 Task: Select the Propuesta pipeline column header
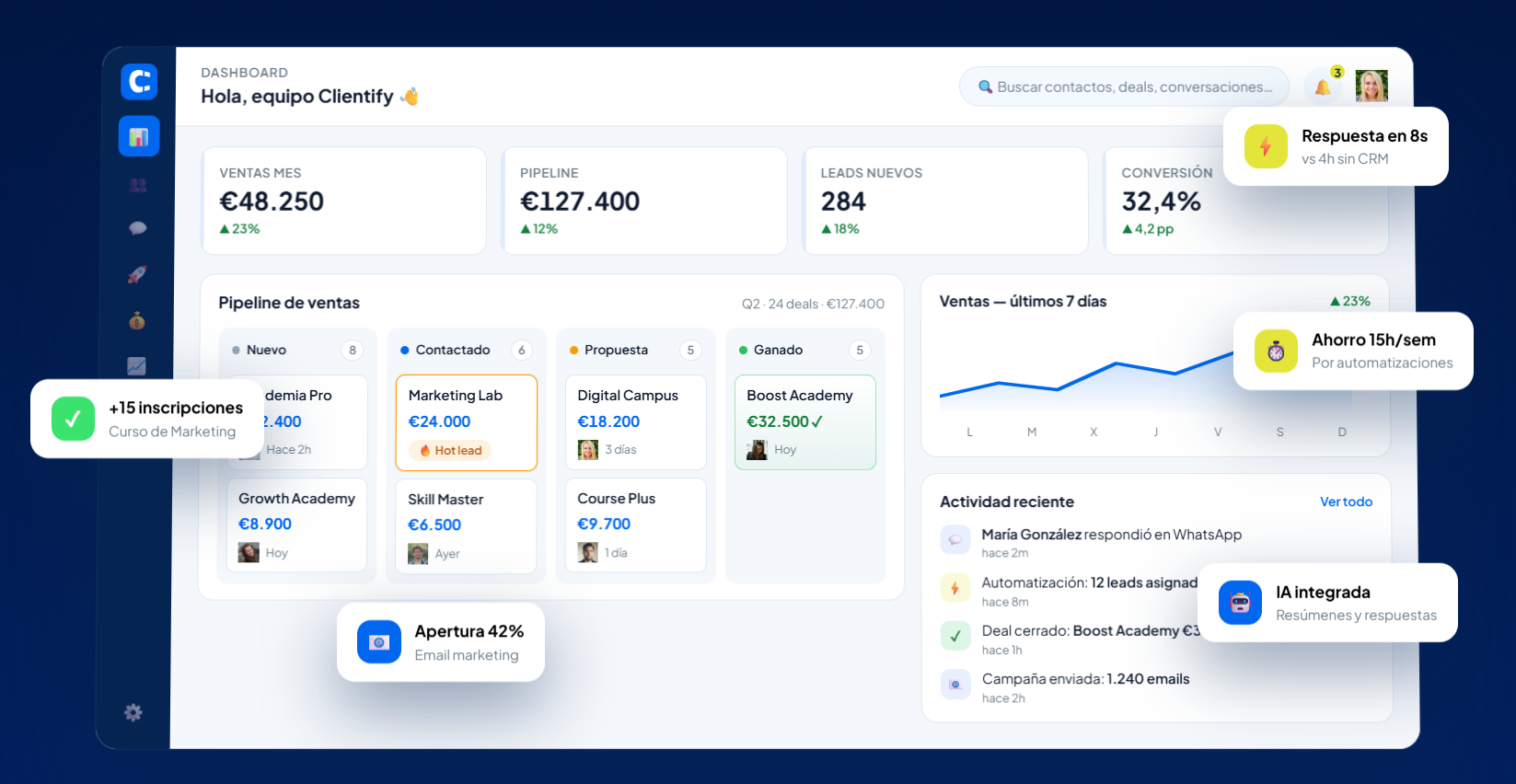635,350
